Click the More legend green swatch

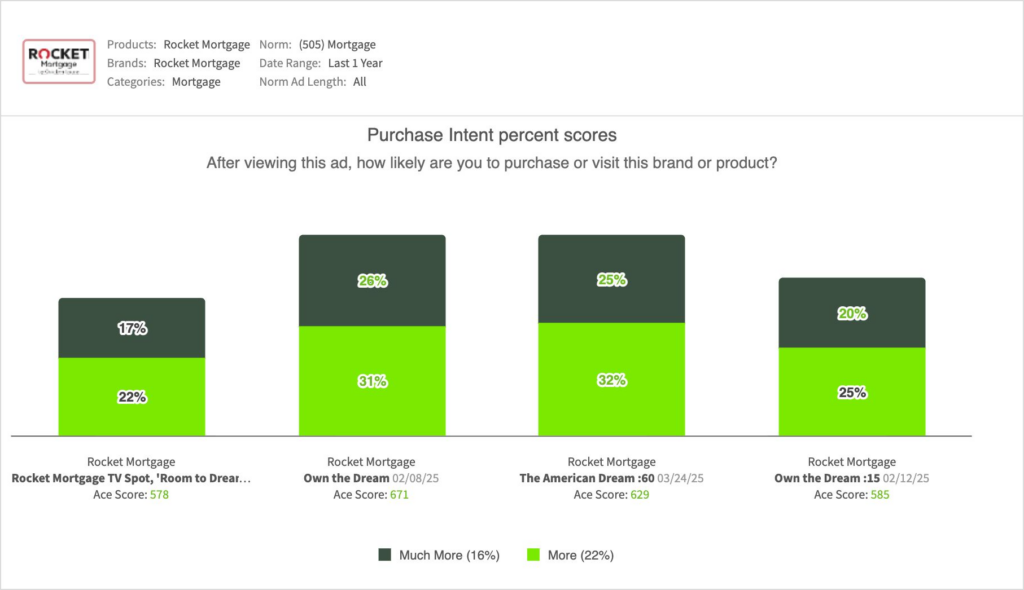click(x=530, y=554)
